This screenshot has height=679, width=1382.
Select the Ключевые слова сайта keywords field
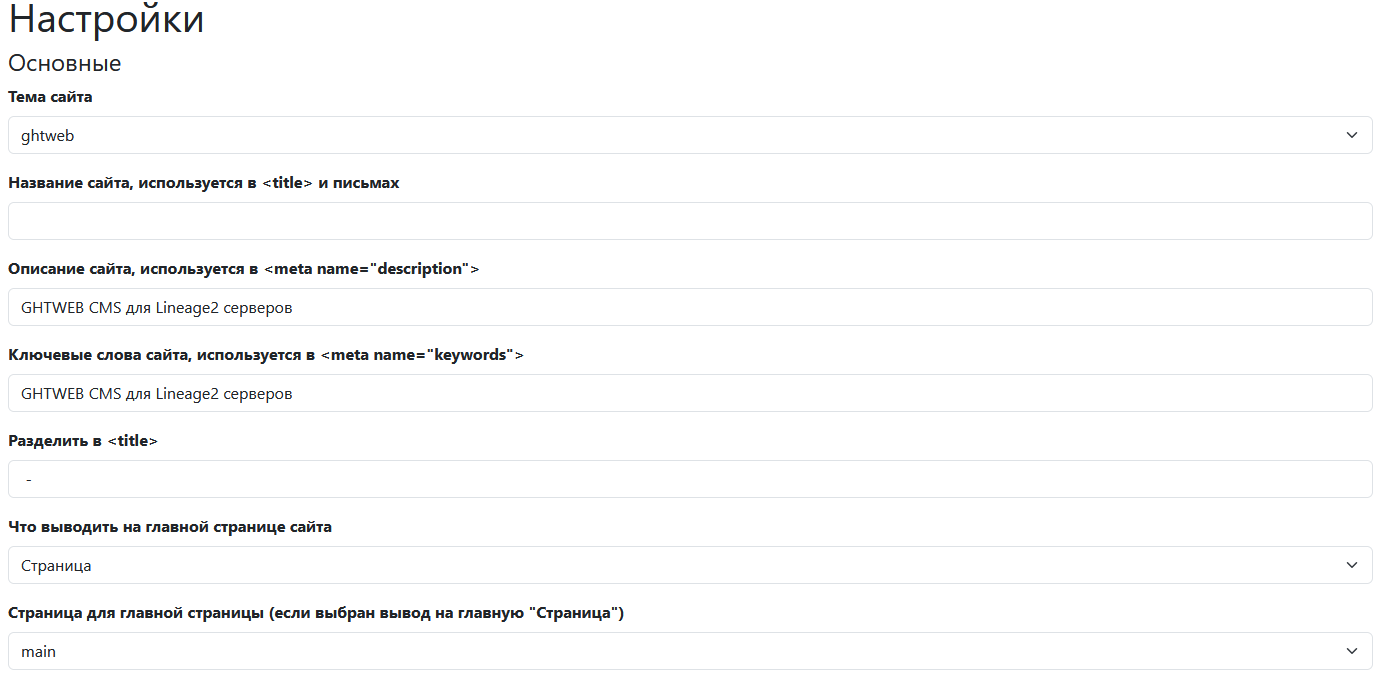[690, 393]
